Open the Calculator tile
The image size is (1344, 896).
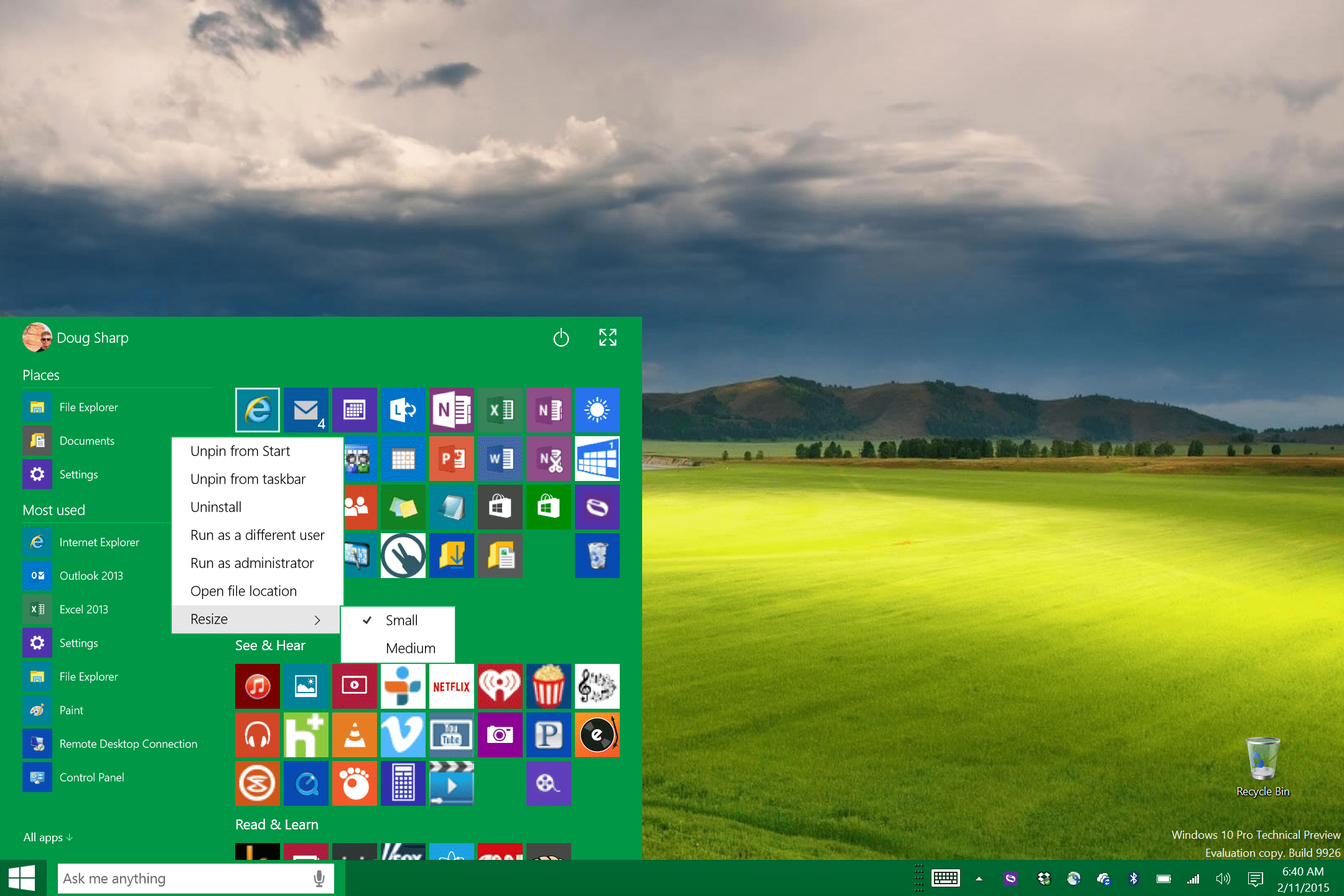click(x=403, y=783)
